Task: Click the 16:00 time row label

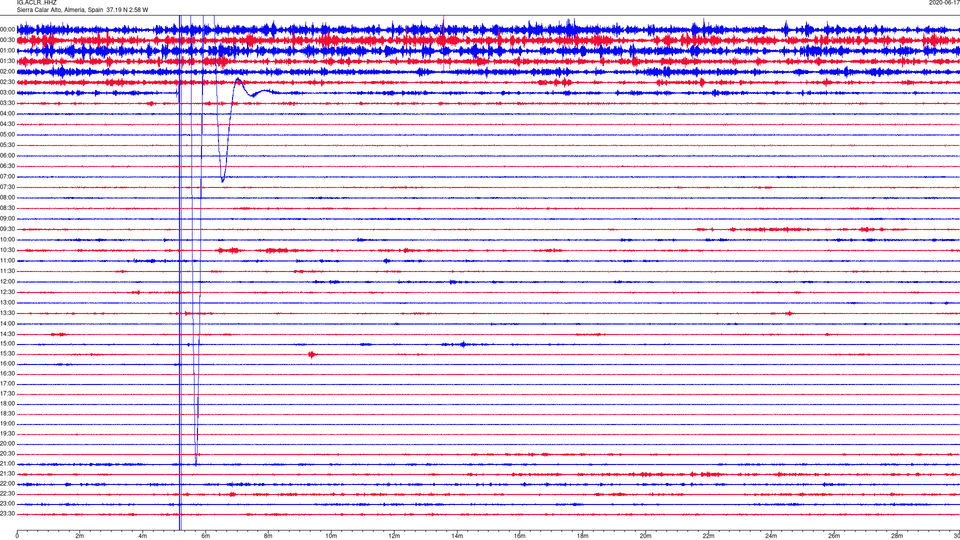Action: [x=7, y=364]
